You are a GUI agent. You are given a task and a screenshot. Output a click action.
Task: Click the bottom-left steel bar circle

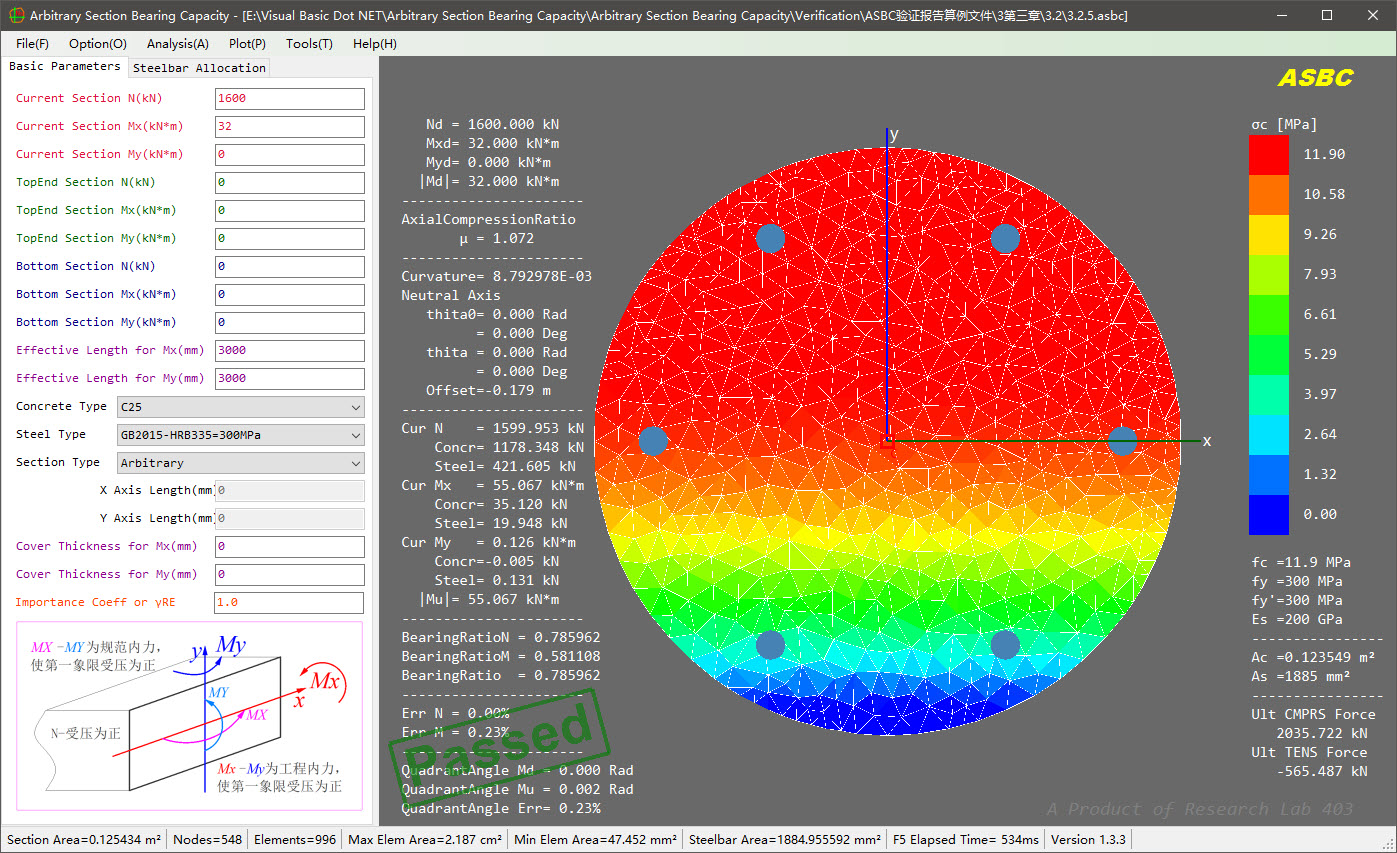coord(770,645)
